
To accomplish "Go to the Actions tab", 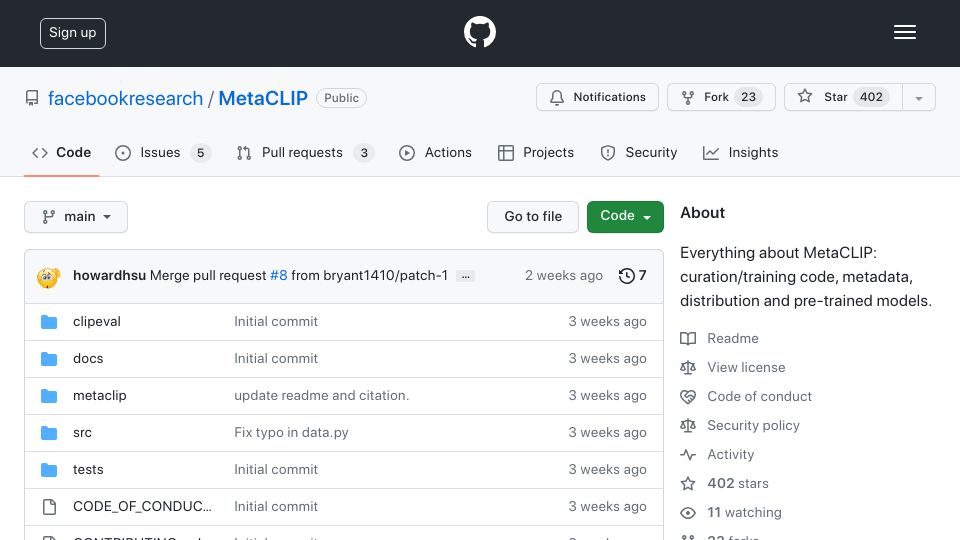I will click(x=435, y=152).
